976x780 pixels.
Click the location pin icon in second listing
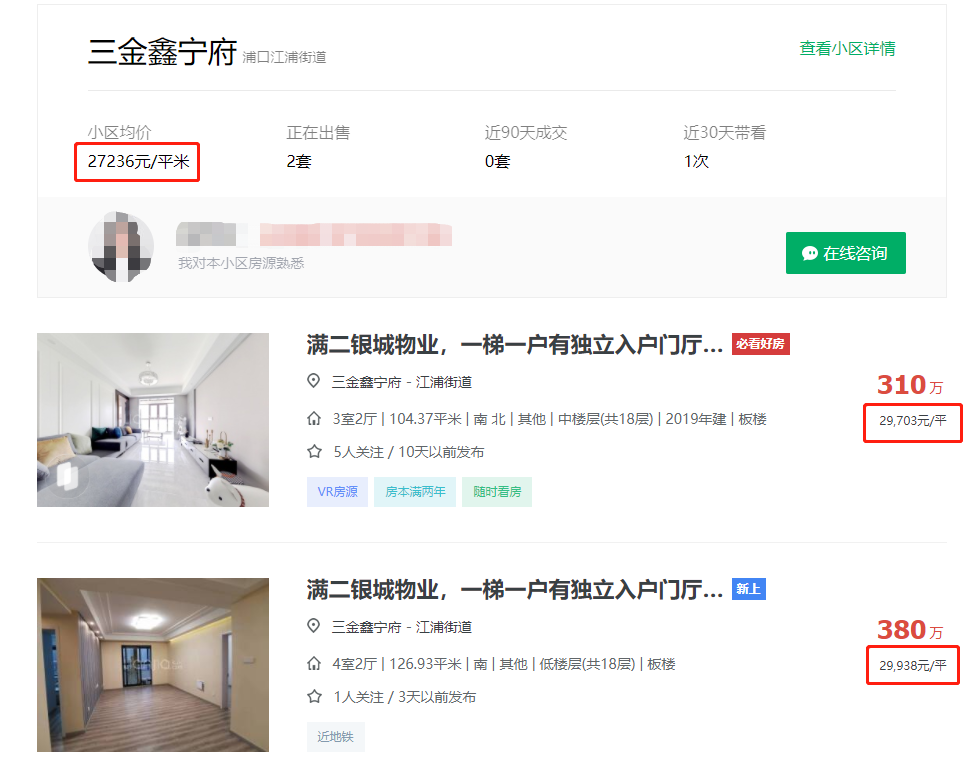point(314,626)
